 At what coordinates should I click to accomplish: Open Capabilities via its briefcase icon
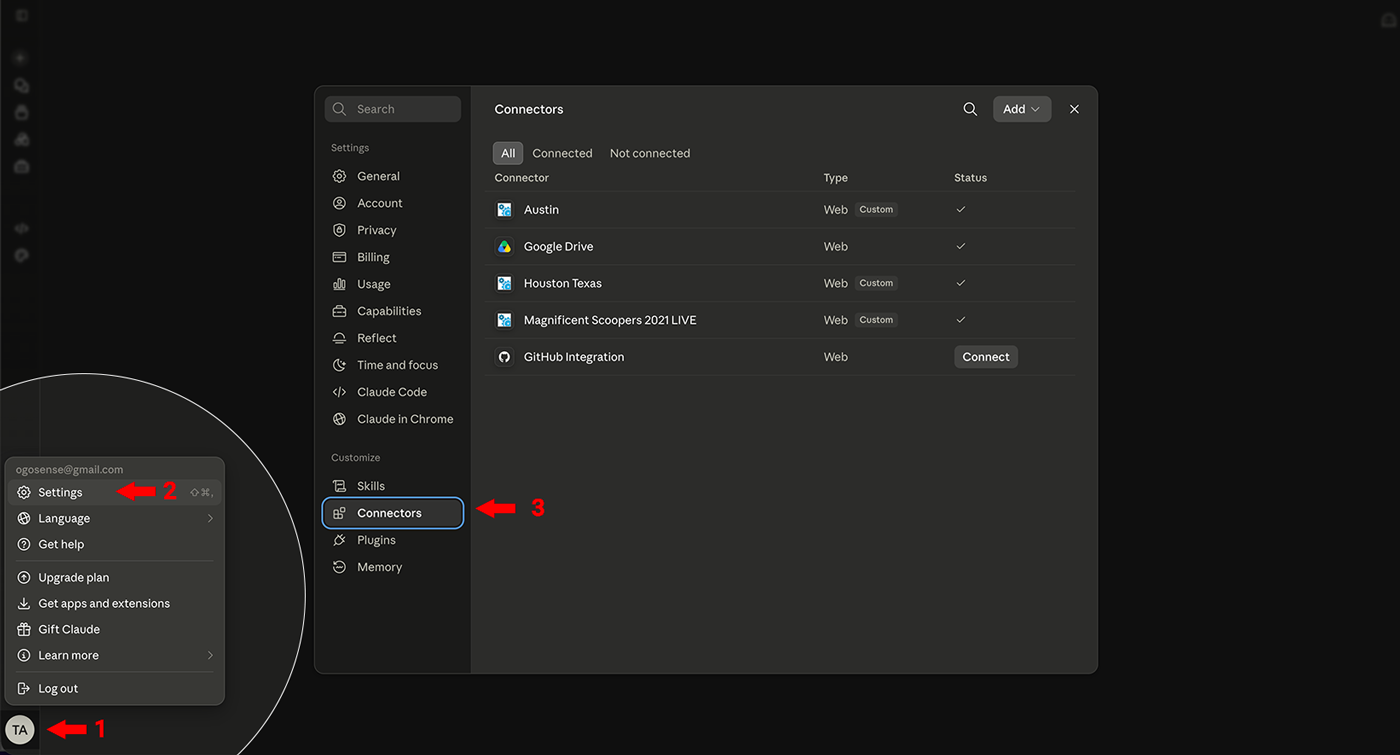[x=339, y=311]
